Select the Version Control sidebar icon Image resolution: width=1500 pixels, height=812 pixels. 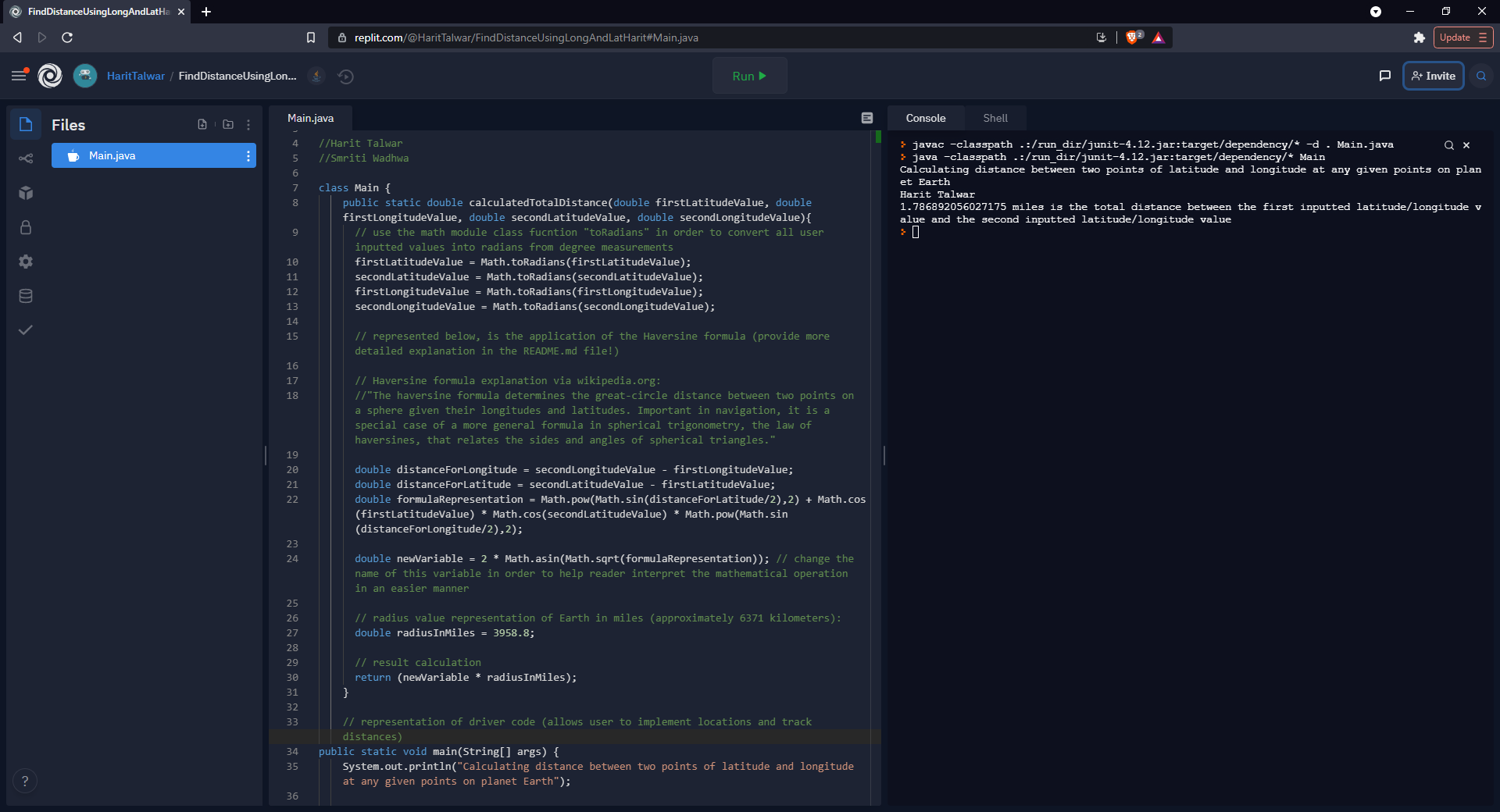pos(25,158)
